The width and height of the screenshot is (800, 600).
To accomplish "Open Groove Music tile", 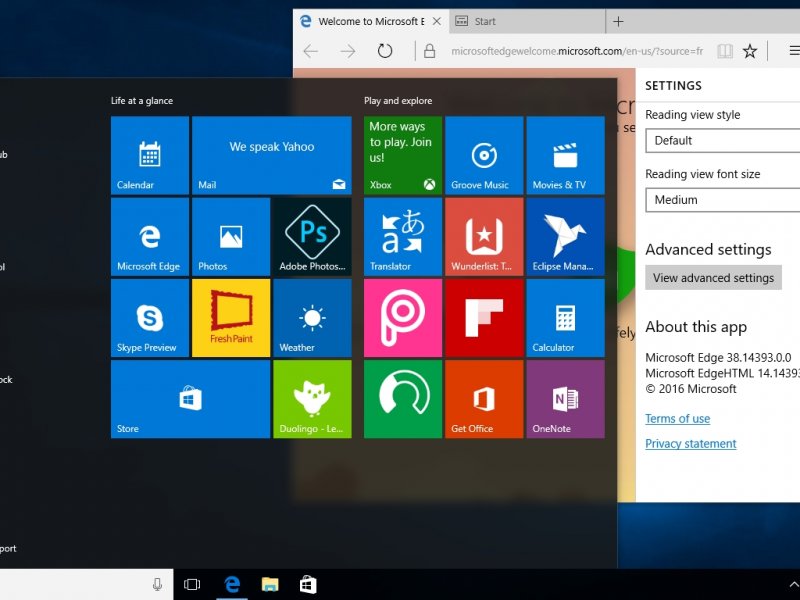I will [x=484, y=155].
